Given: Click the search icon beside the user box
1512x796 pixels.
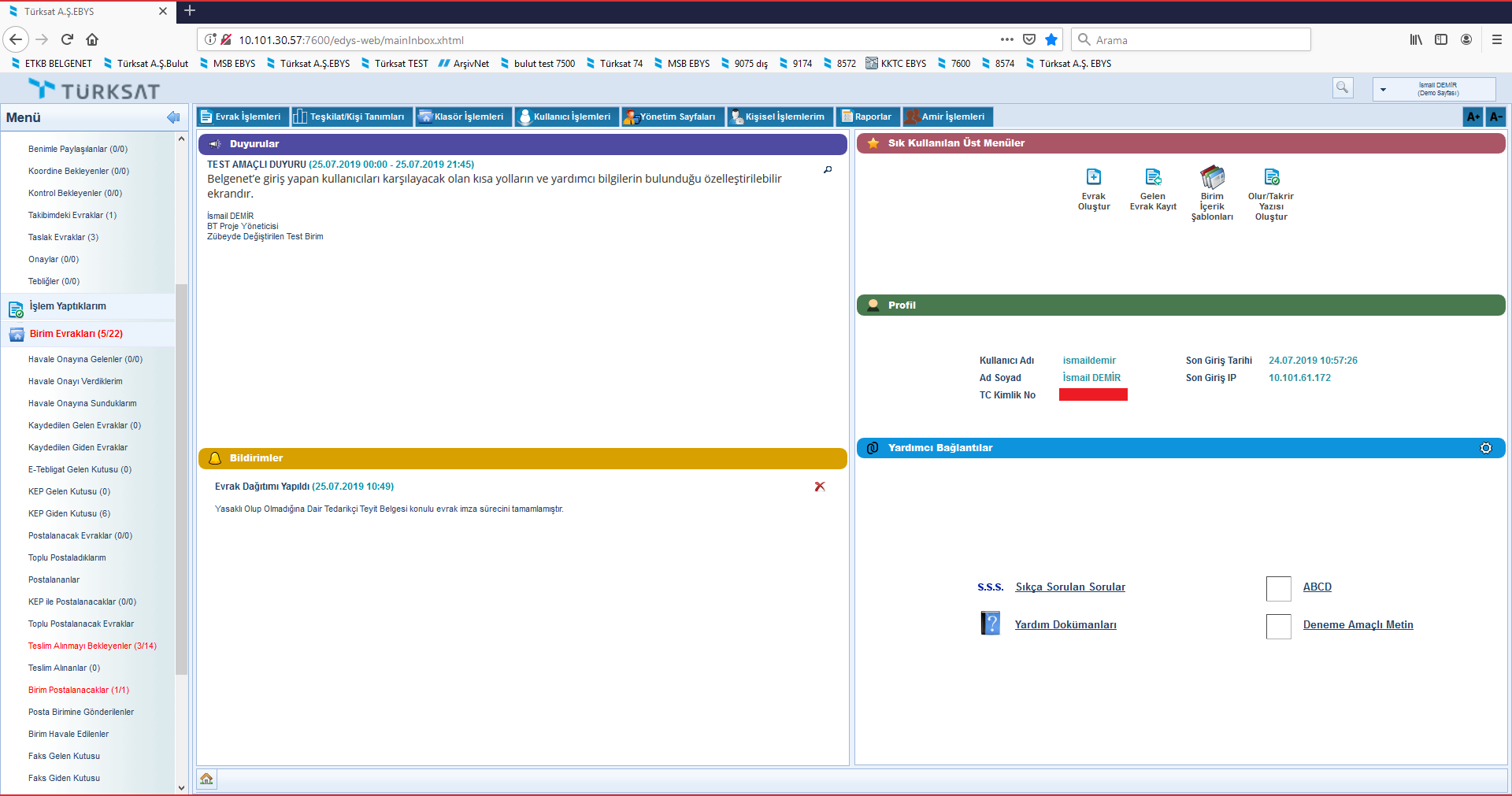Looking at the screenshot, I should (1342, 87).
